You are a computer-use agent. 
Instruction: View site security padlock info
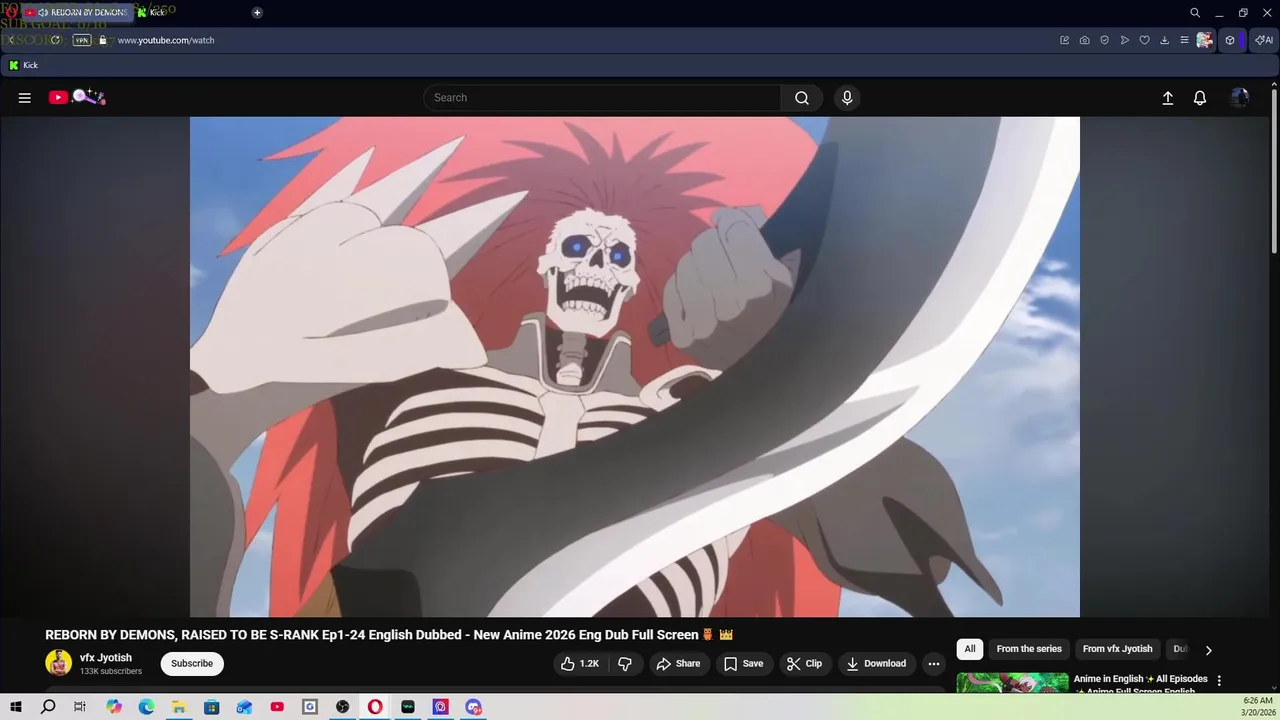tap(102, 40)
